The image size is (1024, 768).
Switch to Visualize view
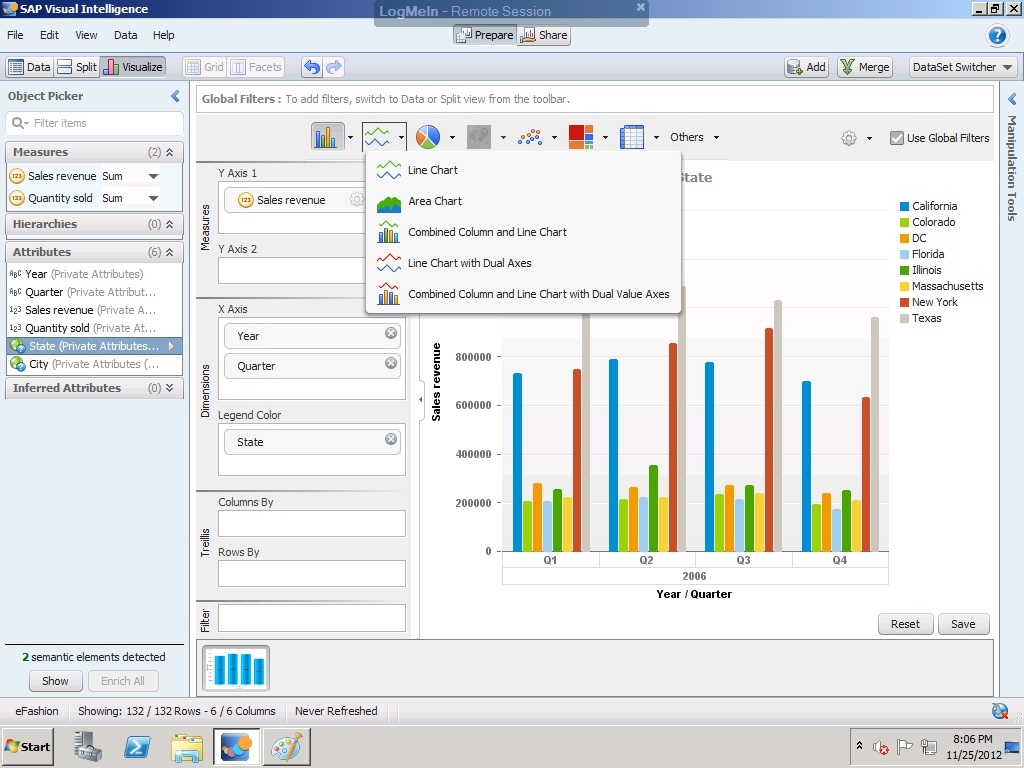tap(133, 67)
